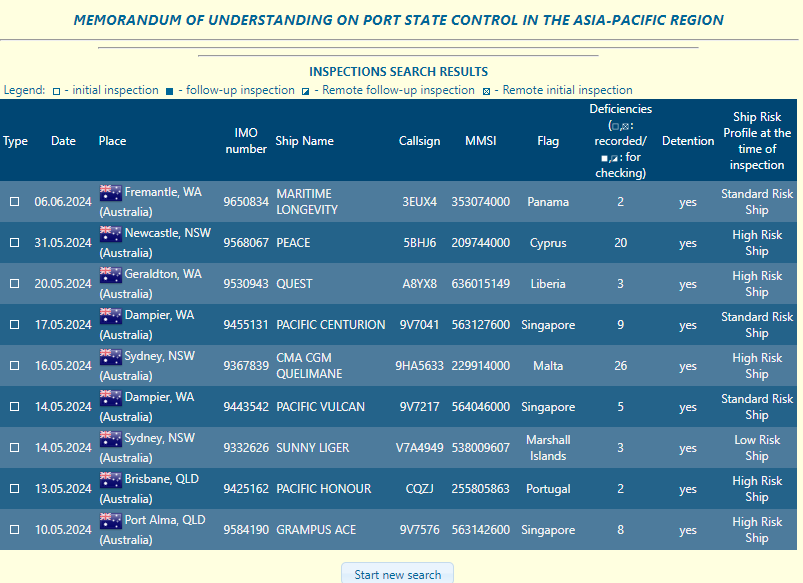Select the type icon in the PACIFIC VULCAN row
The width and height of the screenshot is (803, 583).
[x=14, y=406]
